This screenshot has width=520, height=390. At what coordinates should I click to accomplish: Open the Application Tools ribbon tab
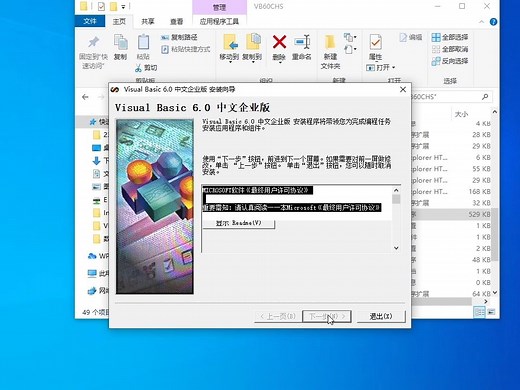219,22
